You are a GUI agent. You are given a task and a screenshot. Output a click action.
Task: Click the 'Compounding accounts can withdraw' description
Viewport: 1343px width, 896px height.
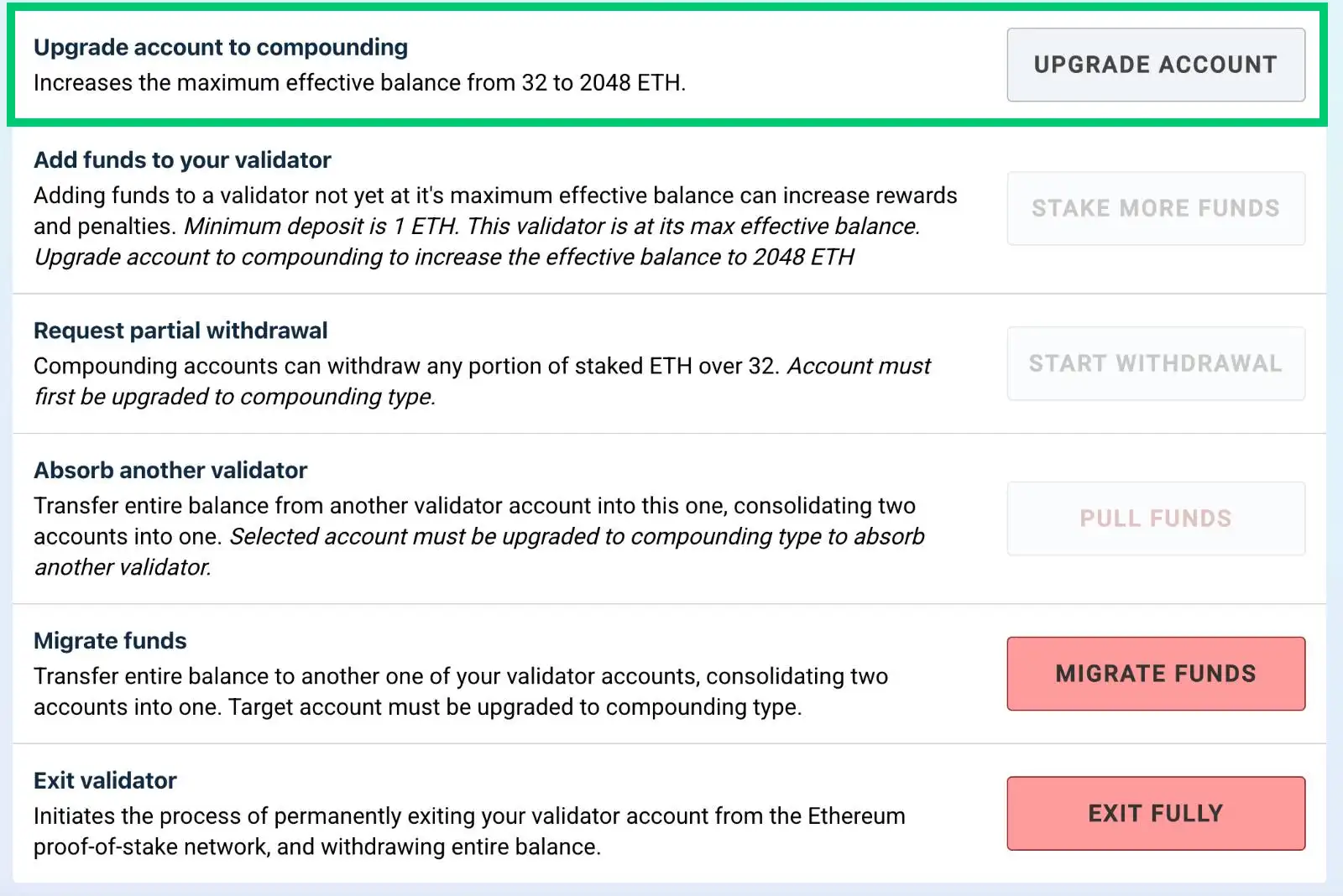click(x=407, y=366)
